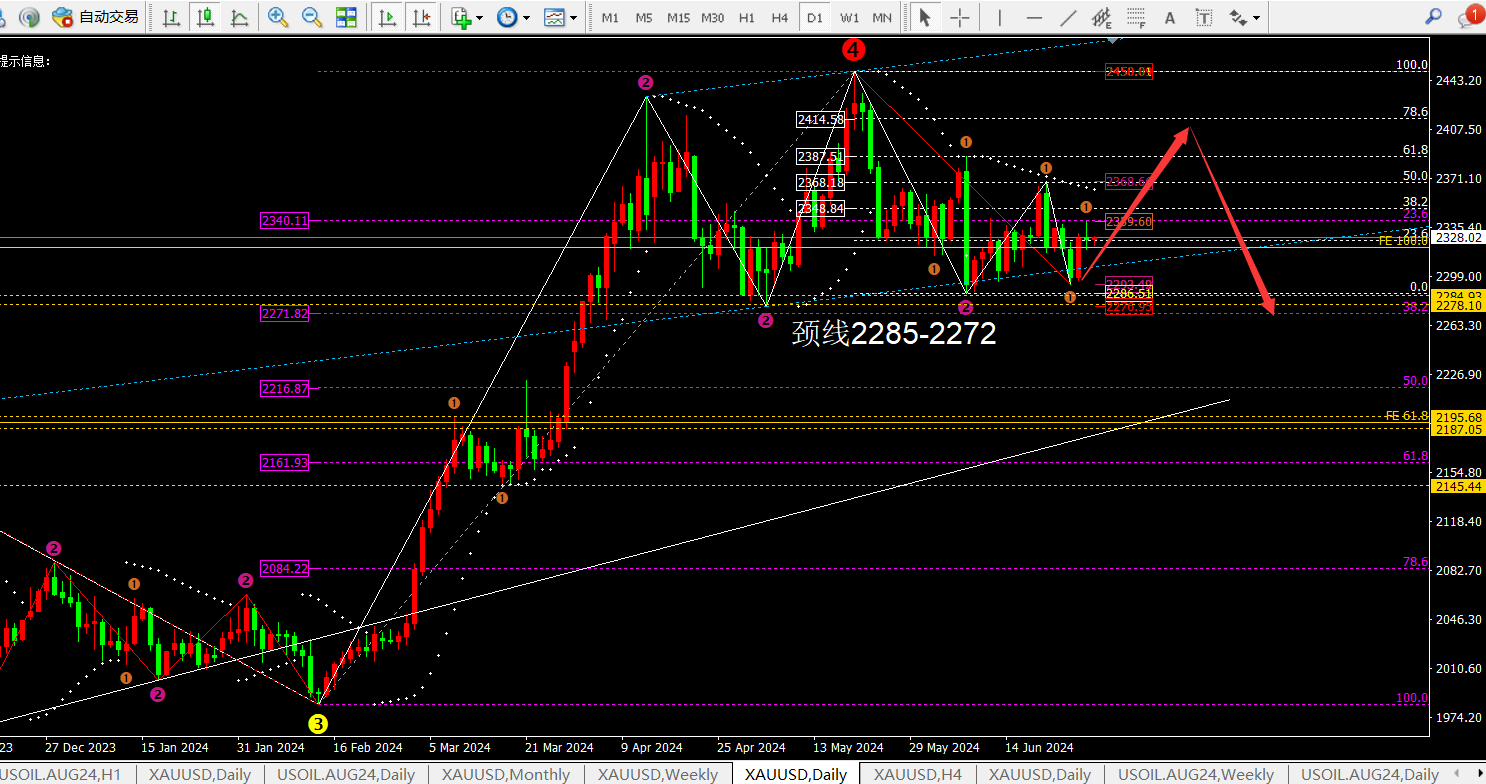
Task: Select the M30 timeframe
Action: [x=713, y=17]
